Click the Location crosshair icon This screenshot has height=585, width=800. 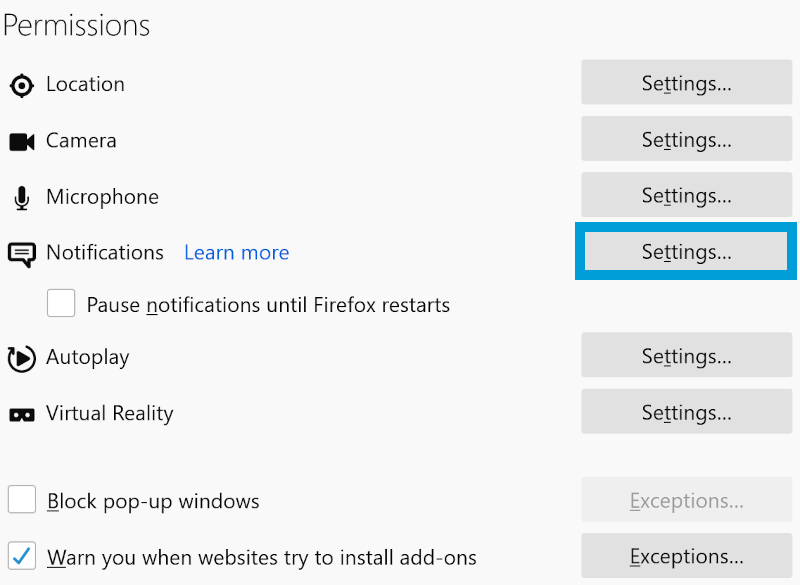tap(21, 85)
